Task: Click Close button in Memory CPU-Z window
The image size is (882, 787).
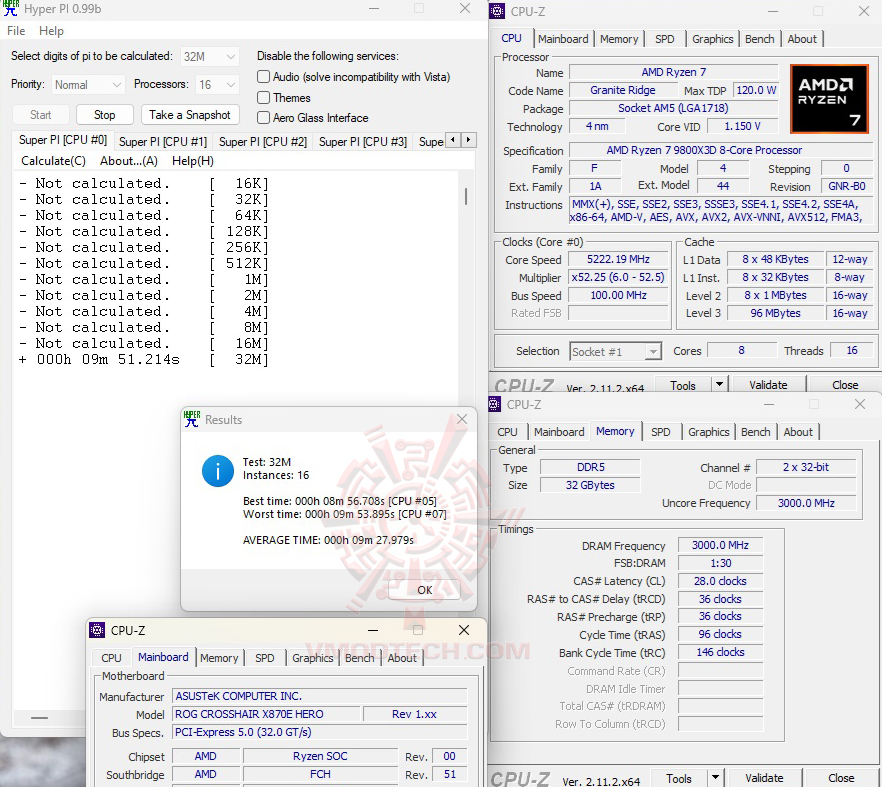Action: pos(841,778)
